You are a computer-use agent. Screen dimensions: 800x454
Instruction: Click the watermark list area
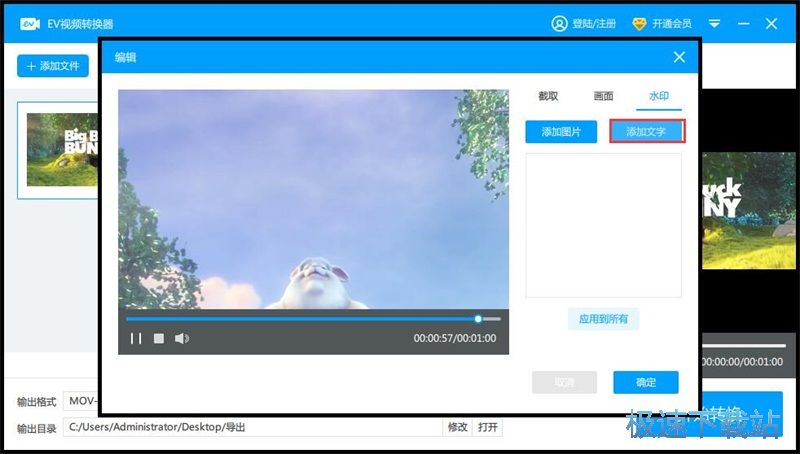click(x=604, y=225)
